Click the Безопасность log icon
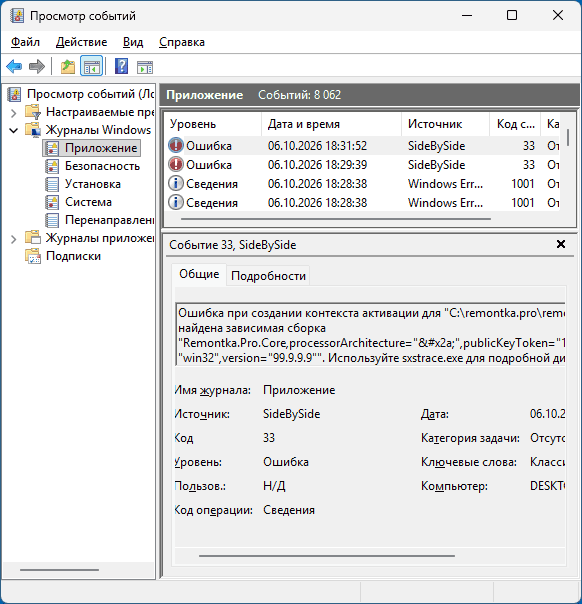 [52, 166]
